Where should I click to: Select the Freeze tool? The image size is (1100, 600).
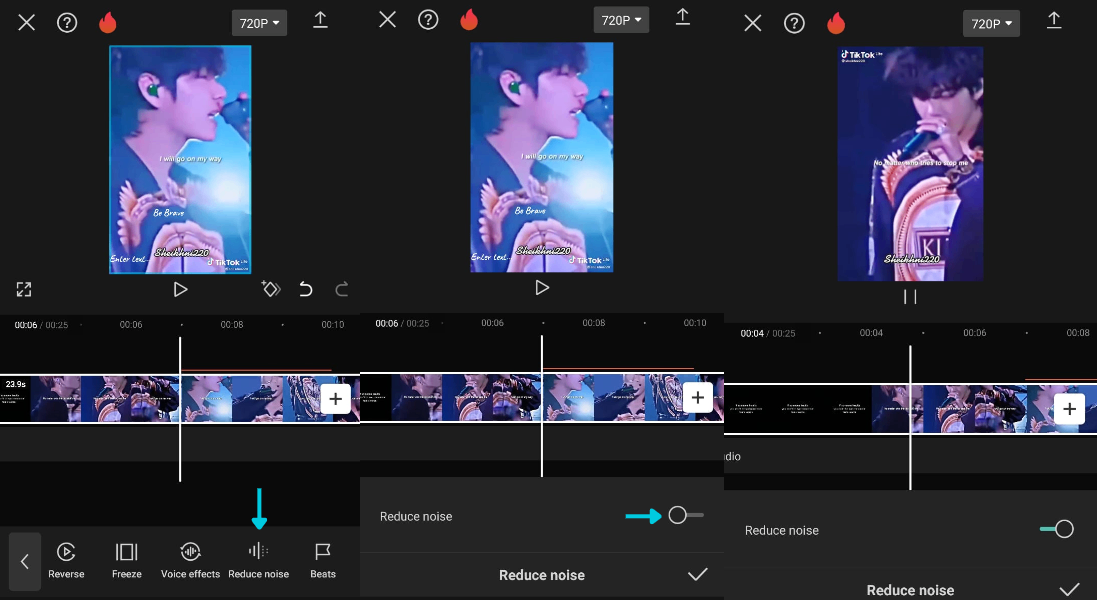coord(126,561)
